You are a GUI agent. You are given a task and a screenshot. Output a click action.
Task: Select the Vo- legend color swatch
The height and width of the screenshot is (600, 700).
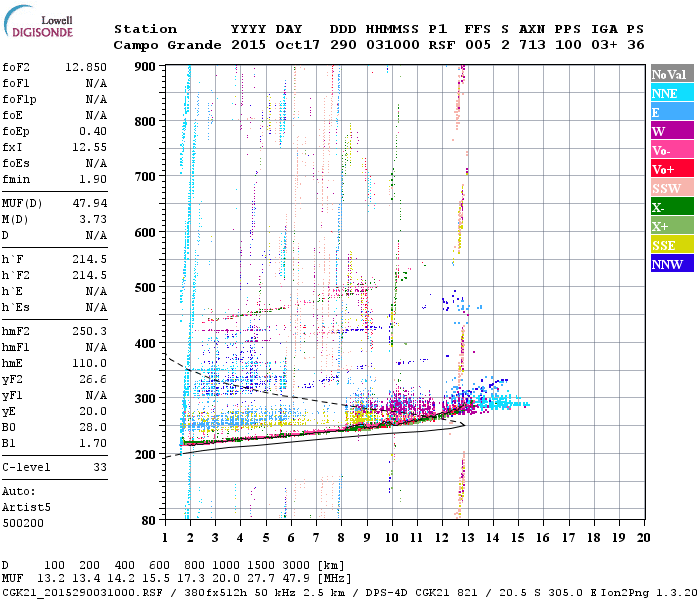(x=672, y=150)
